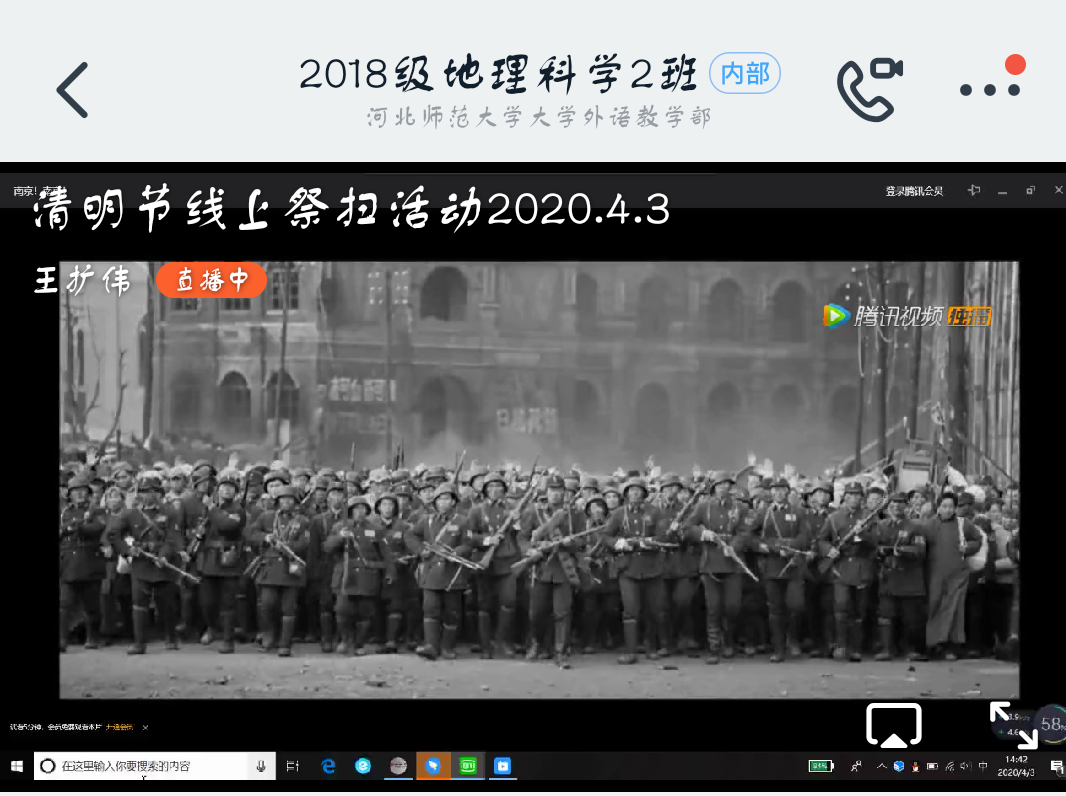The image size is (1066, 796).
Task: Activate the microphone in the search box
Action: [261, 766]
